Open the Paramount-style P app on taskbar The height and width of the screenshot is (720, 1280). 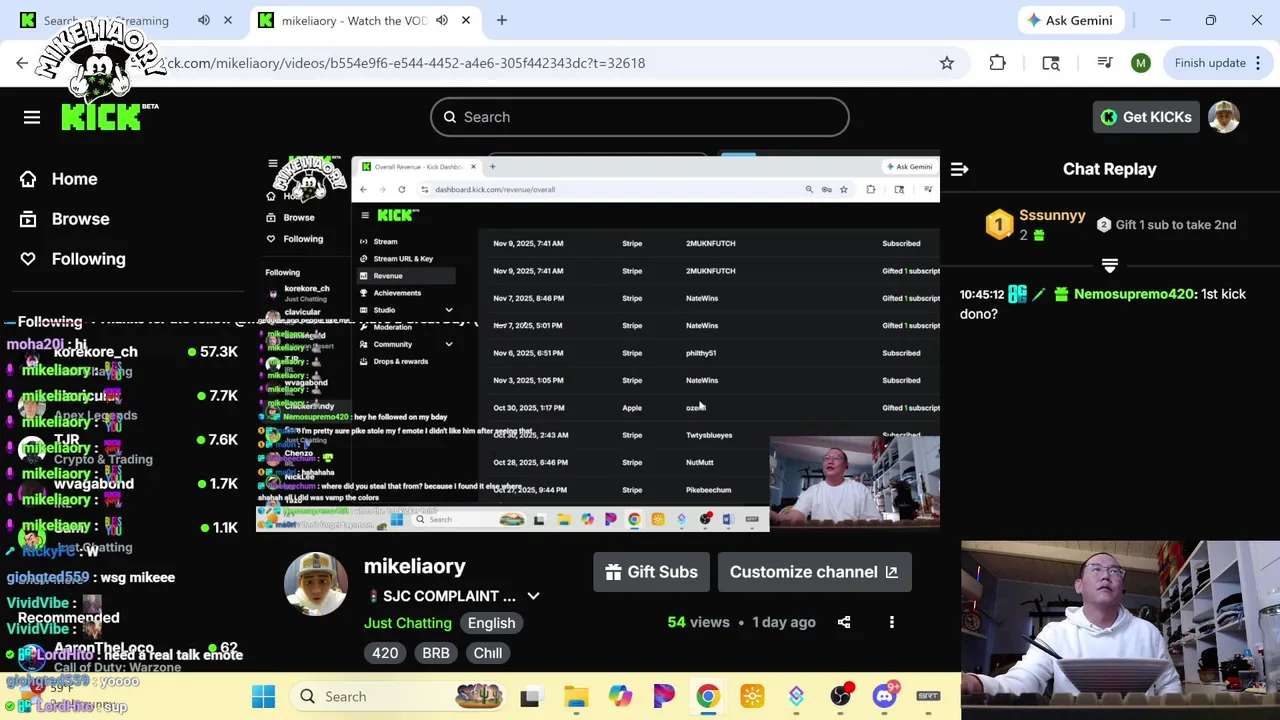[664, 696]
